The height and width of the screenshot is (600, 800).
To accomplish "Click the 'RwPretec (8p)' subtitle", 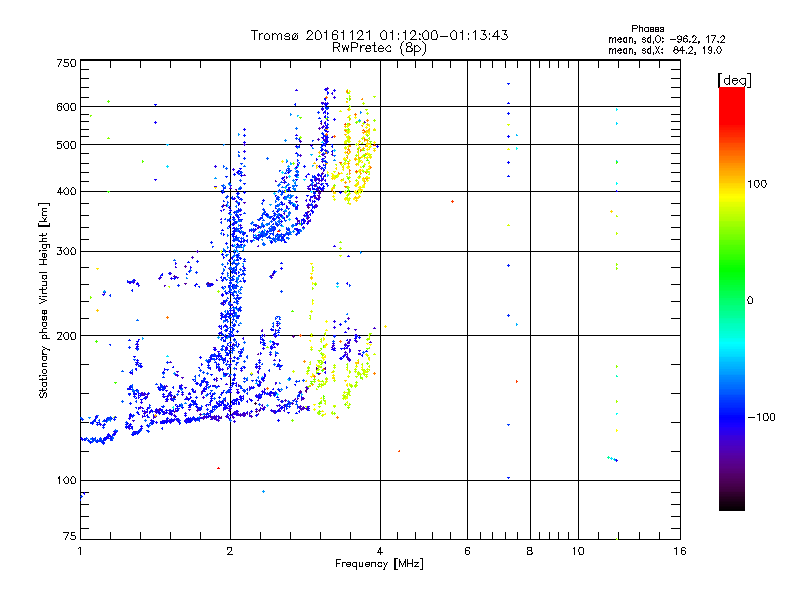I will [x=379, y=48].
